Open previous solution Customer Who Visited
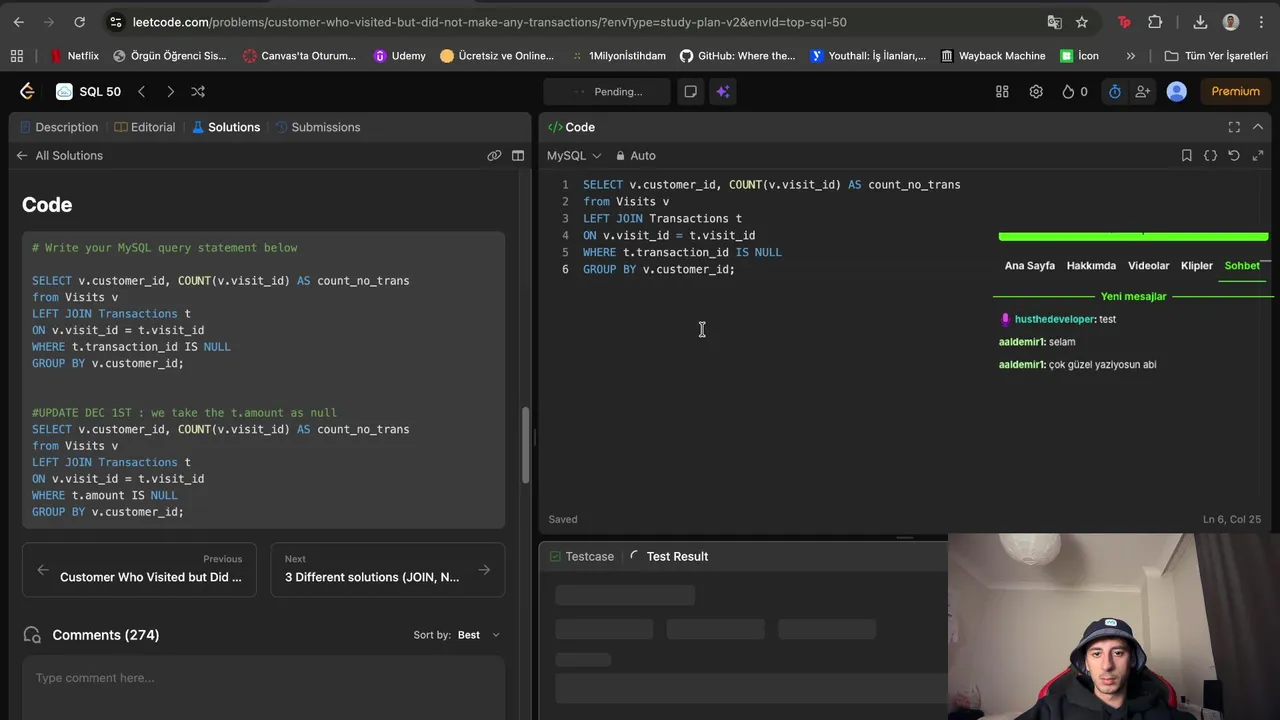The width and height of the screenshot is (1280, 720). tap(139, 569)
